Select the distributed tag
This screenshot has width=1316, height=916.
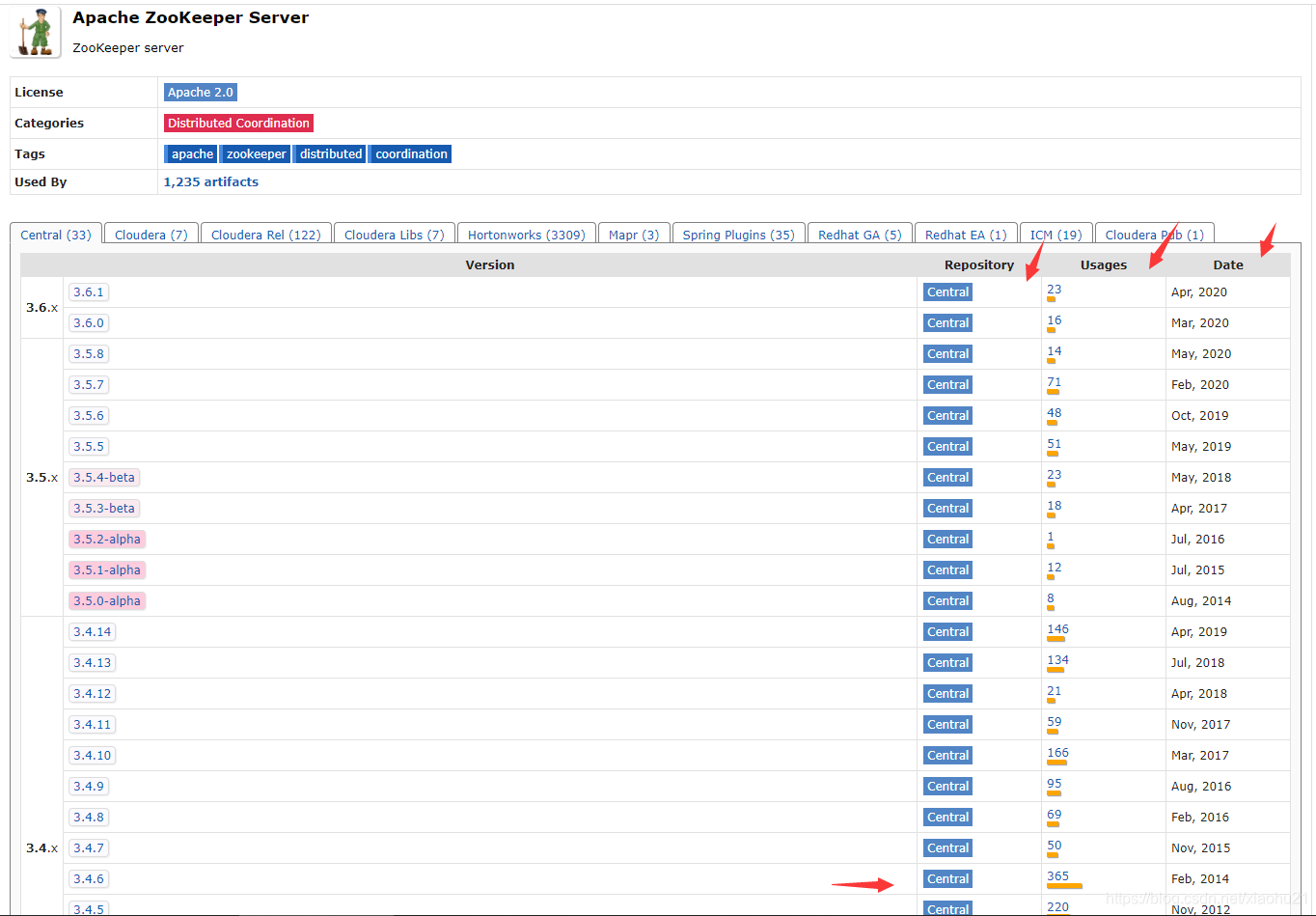coord(330,153)
